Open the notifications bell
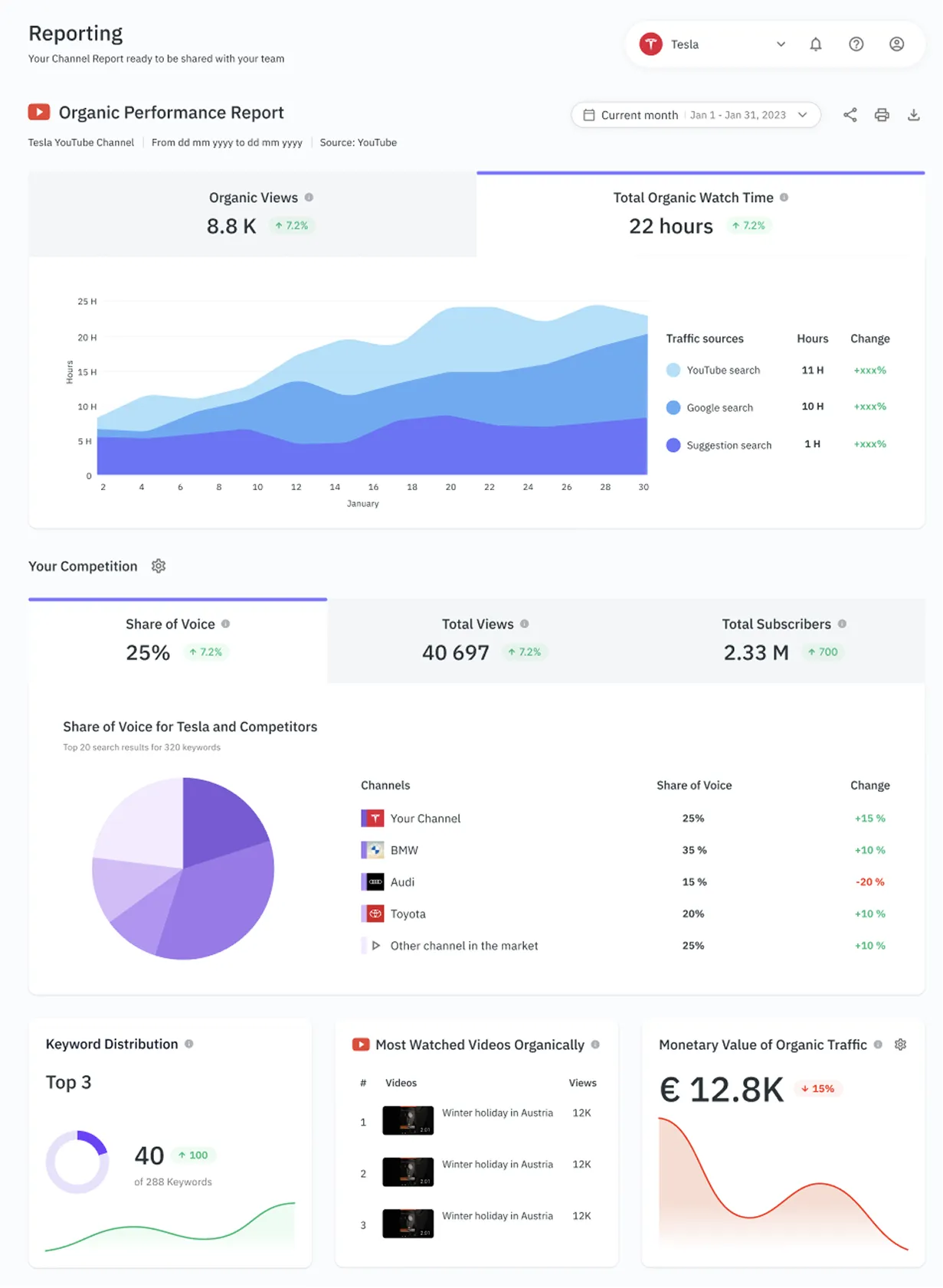The image size is (943, 1288). point(815,44)
